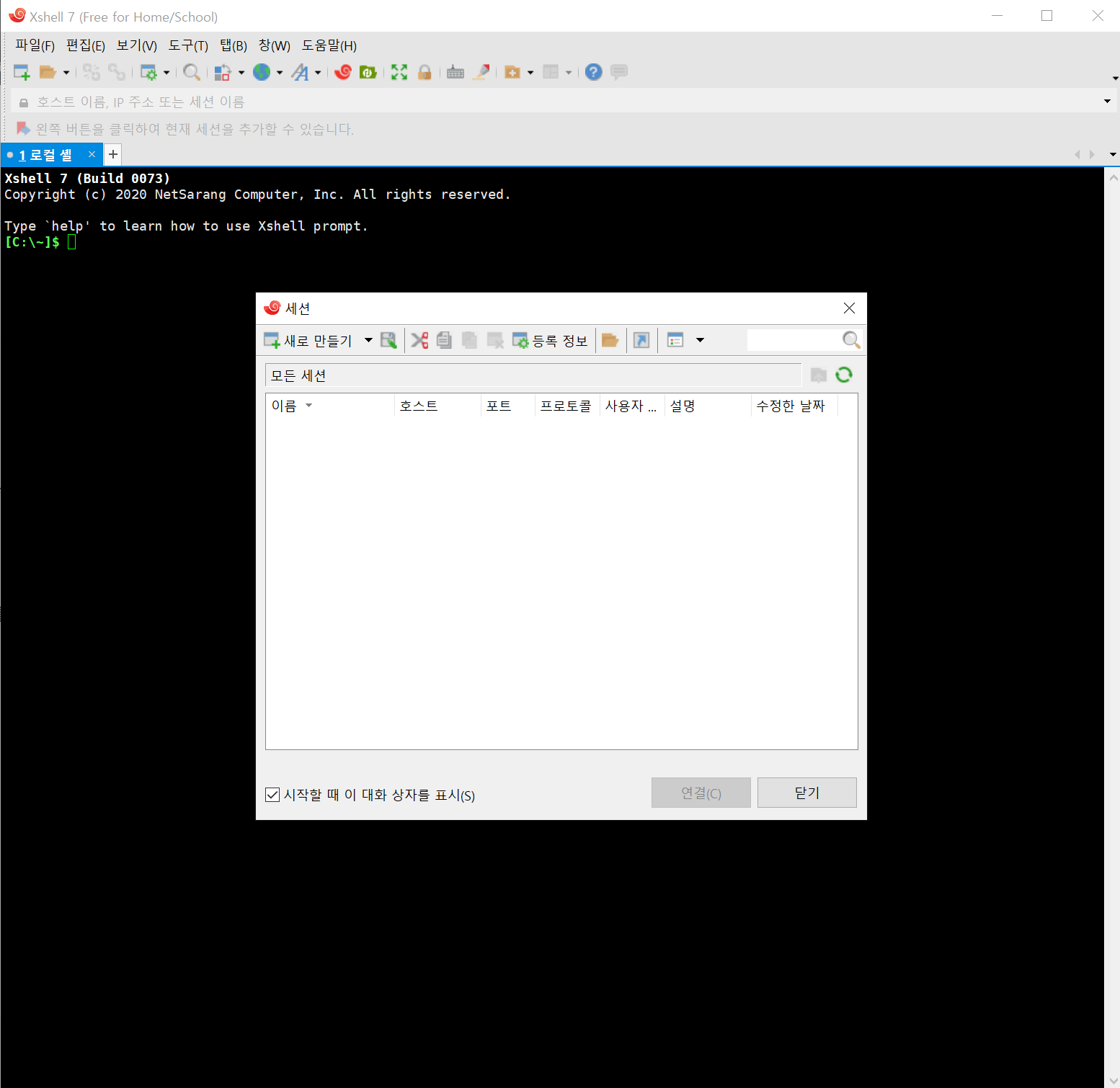Sort sessions by 설명 column header
This screenshot has height=1088, width=1120.
707,406
